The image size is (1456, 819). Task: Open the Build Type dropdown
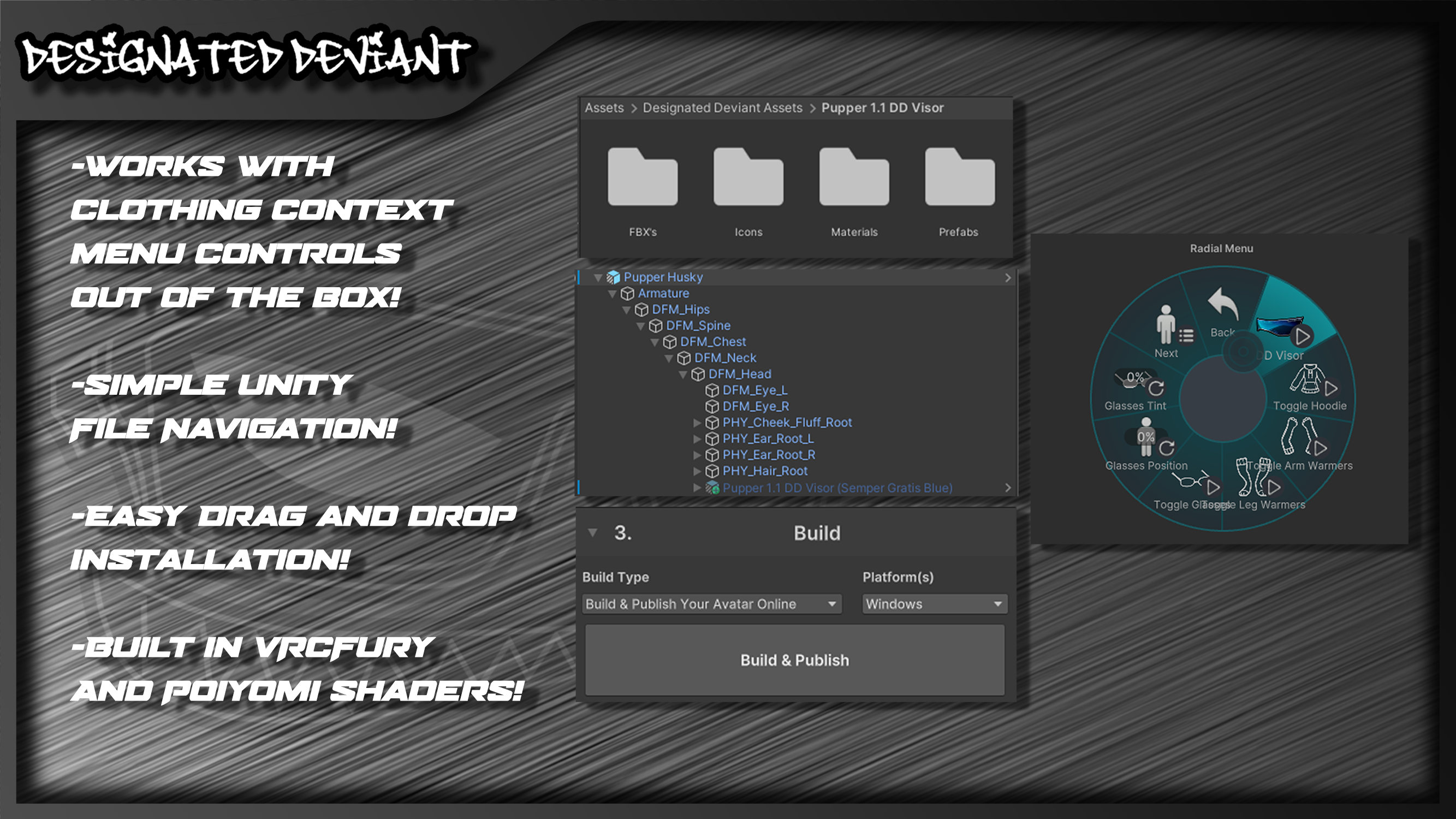coord(711,604)
